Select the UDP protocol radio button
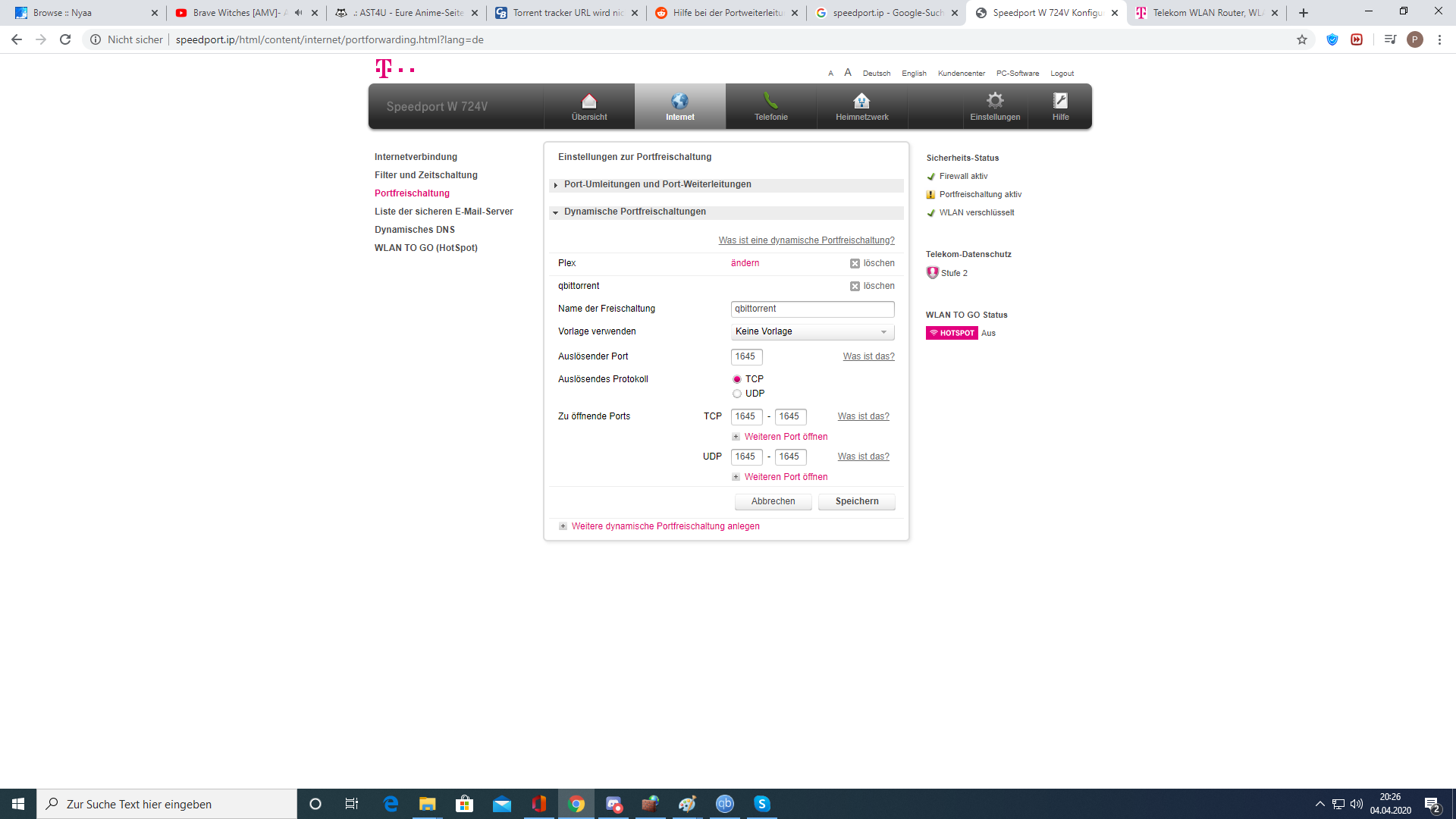The height and width of the screenshot is (819, 1456). [736, 394]
